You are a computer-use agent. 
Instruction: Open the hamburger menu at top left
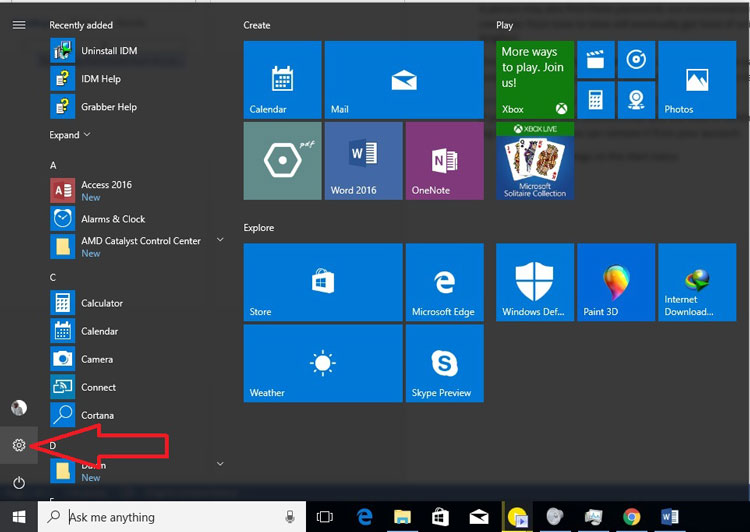[18, 25]
